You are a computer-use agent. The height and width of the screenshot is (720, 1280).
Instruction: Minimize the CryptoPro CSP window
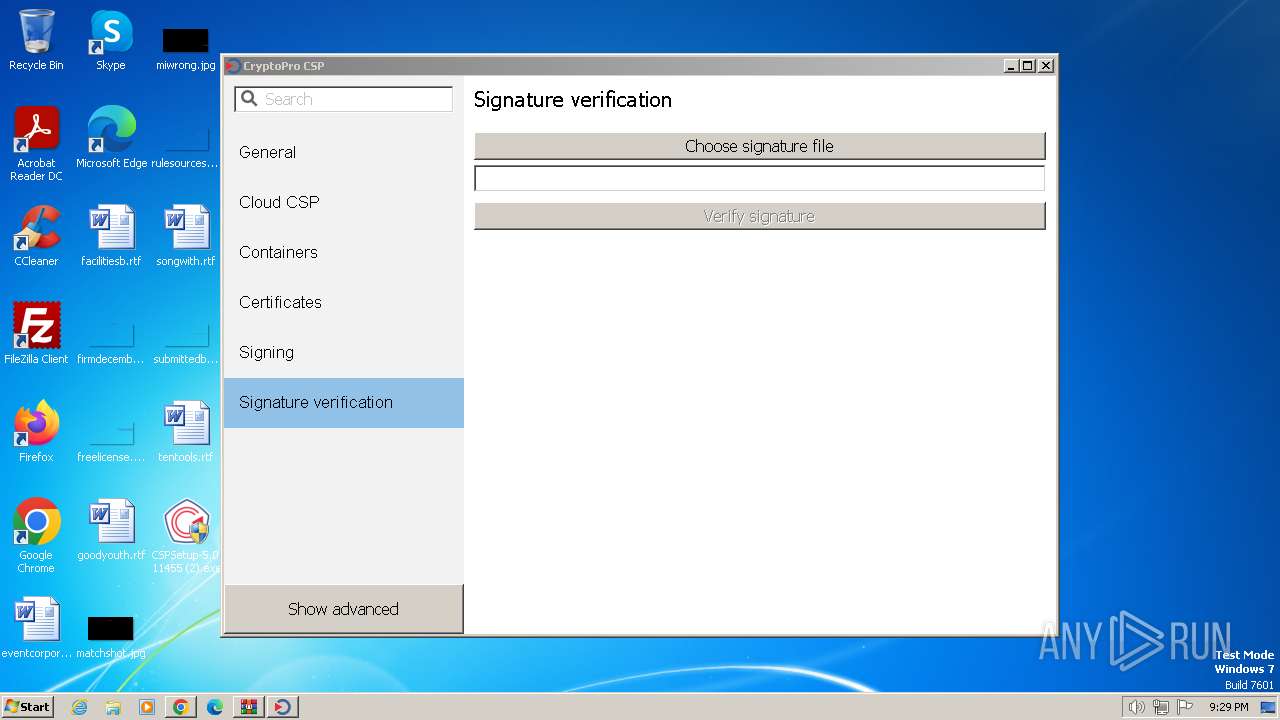(x=1011, y=66)
